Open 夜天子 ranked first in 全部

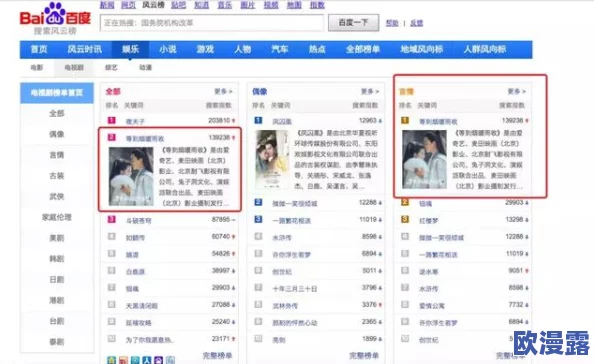click(135, 122)
